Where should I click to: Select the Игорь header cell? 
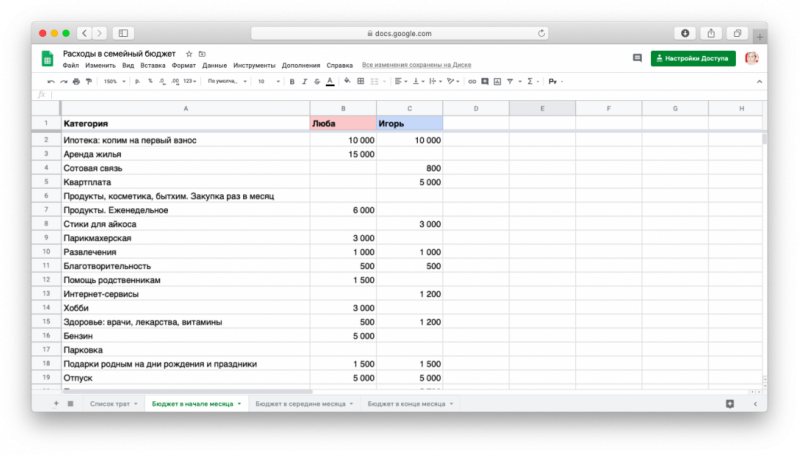(409, 123)
